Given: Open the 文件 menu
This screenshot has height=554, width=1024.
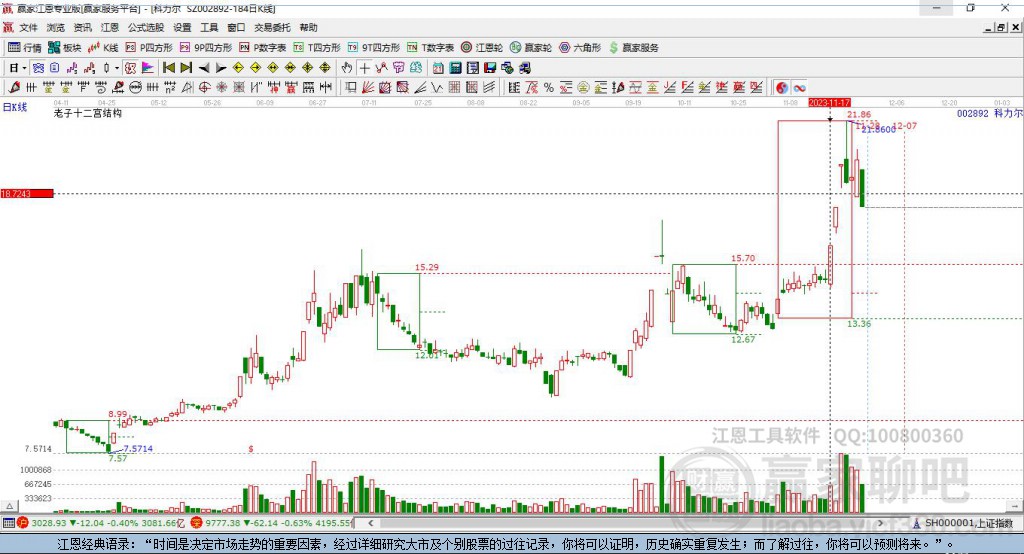Looking at the screenshot, I should (28, 27).
